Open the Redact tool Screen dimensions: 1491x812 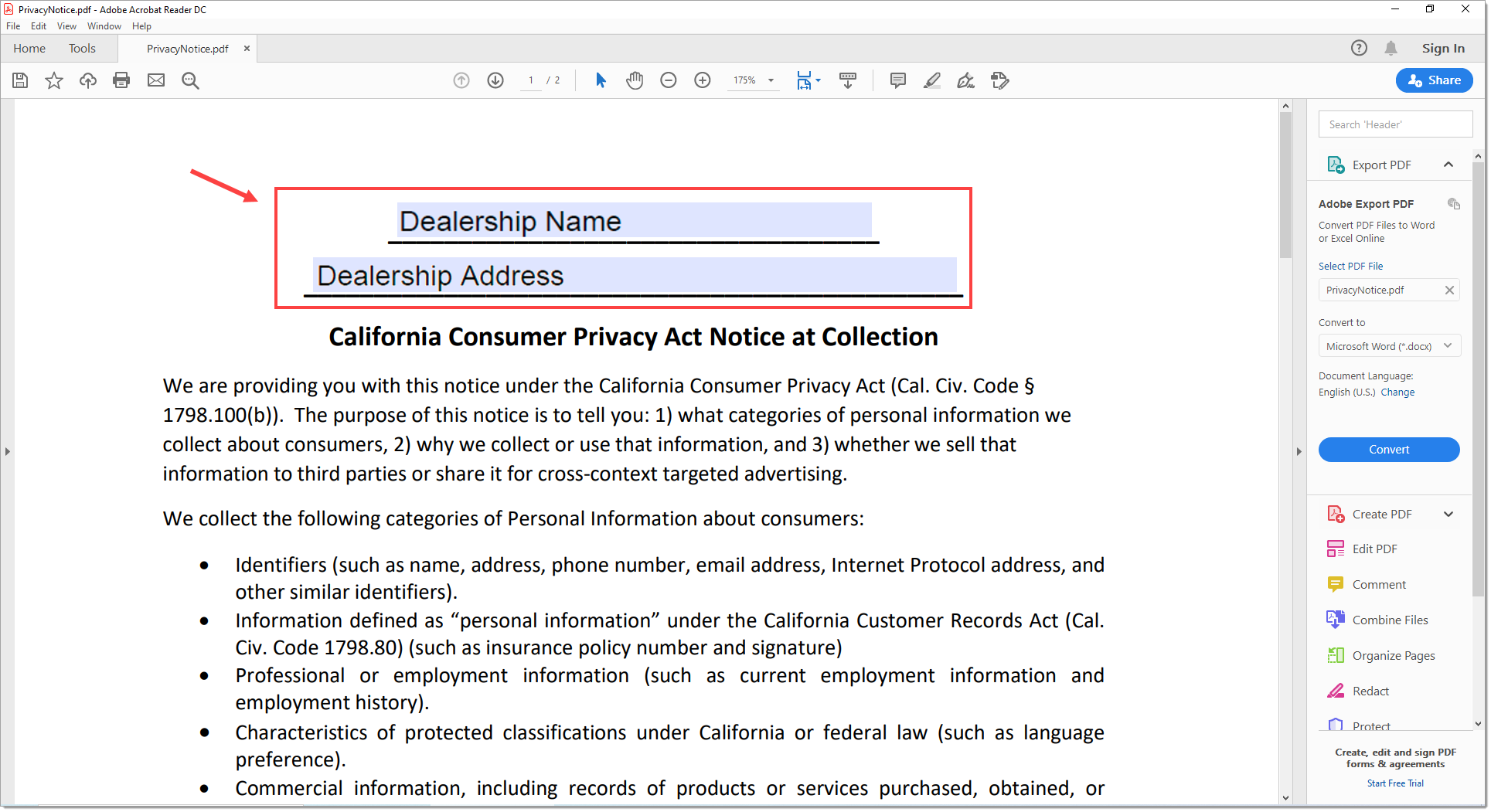point(1370,691)
